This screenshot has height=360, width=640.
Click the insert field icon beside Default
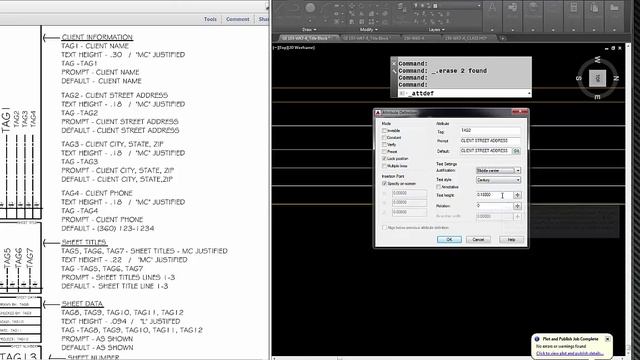pos(516,151)
